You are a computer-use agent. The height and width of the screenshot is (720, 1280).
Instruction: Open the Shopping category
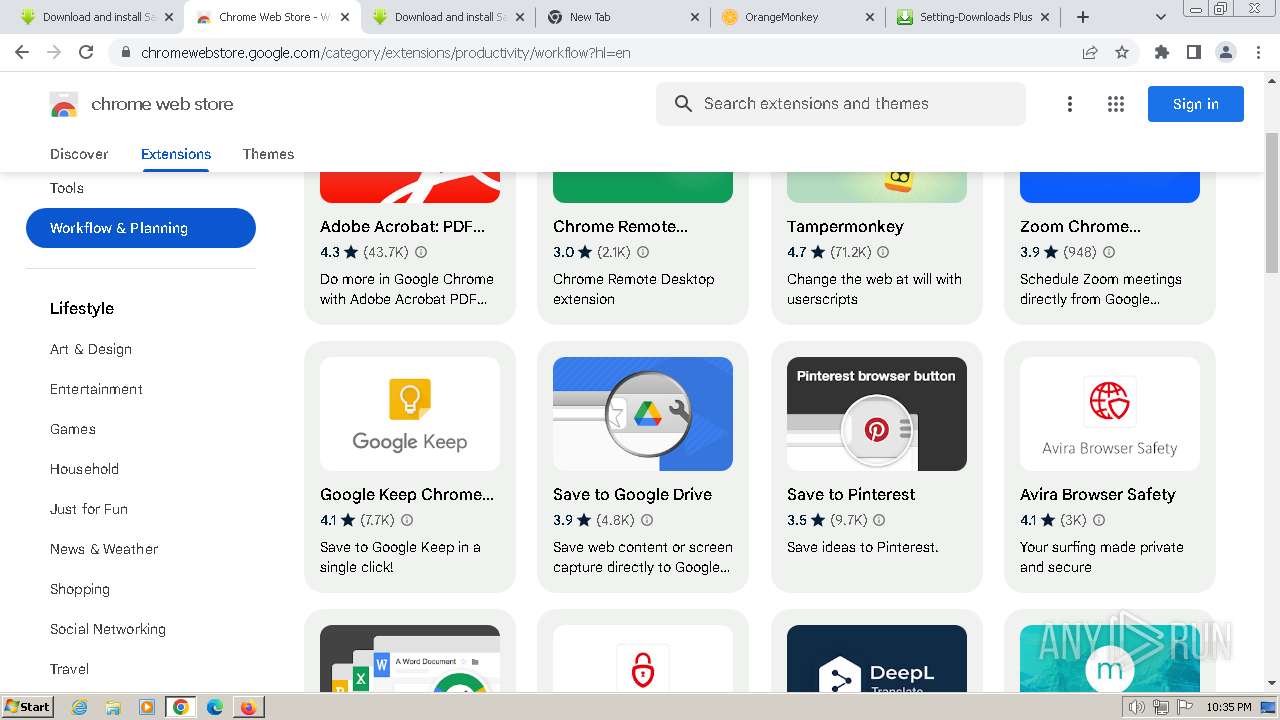pyautogui.click(x=80, y=589)
